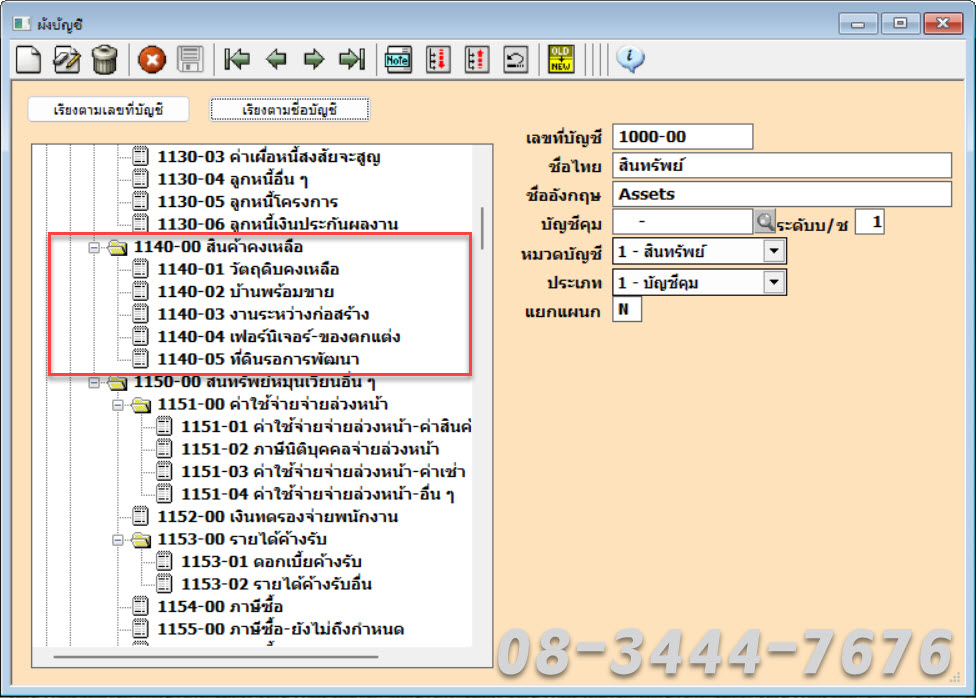This screenshot has width=976, height=698.
Task: Click document icon of 1153-01 row
Action: tap(164, 561)
